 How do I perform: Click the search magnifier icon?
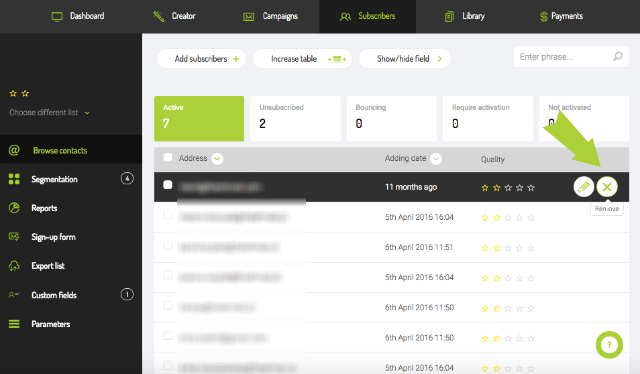[618, 56]
